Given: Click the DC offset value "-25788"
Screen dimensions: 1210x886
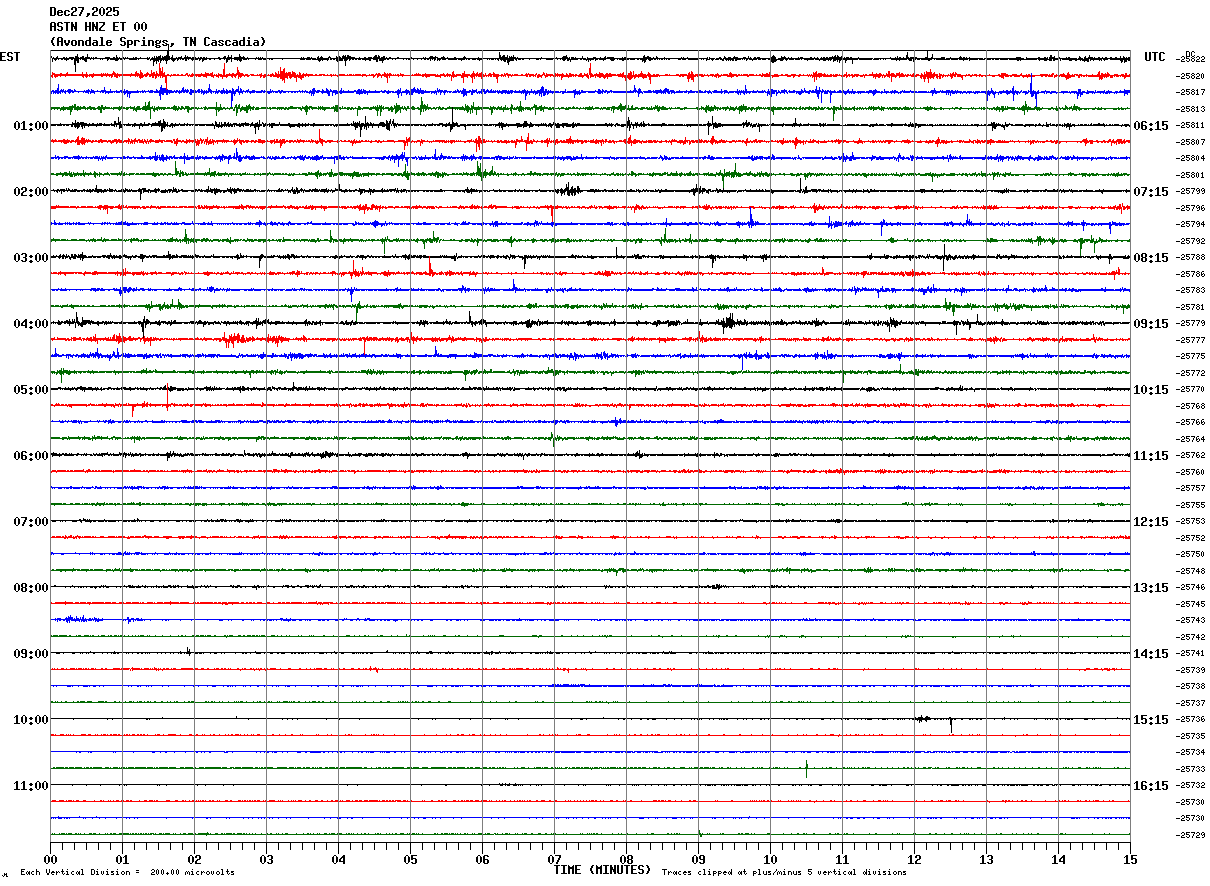Looking at the screenshot, I should [x=1190, y=258].
